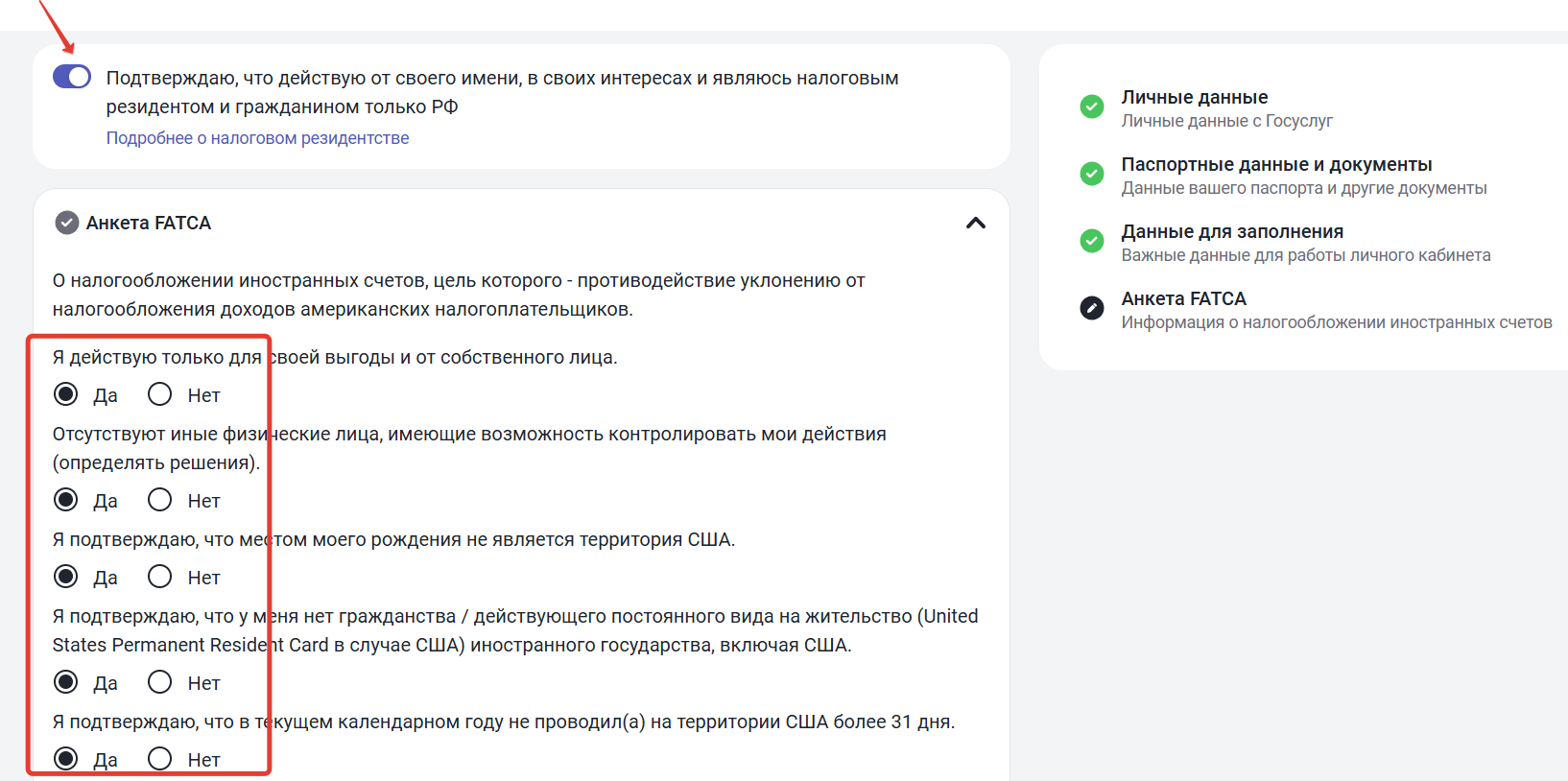Click green check icon next to Данные для заполнения
The height and width of the screenshot is (781, 1568).
pos(1092,241)
